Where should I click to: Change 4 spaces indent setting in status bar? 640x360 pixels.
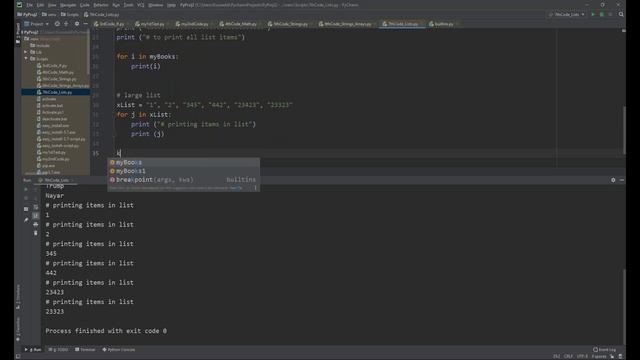599,356
